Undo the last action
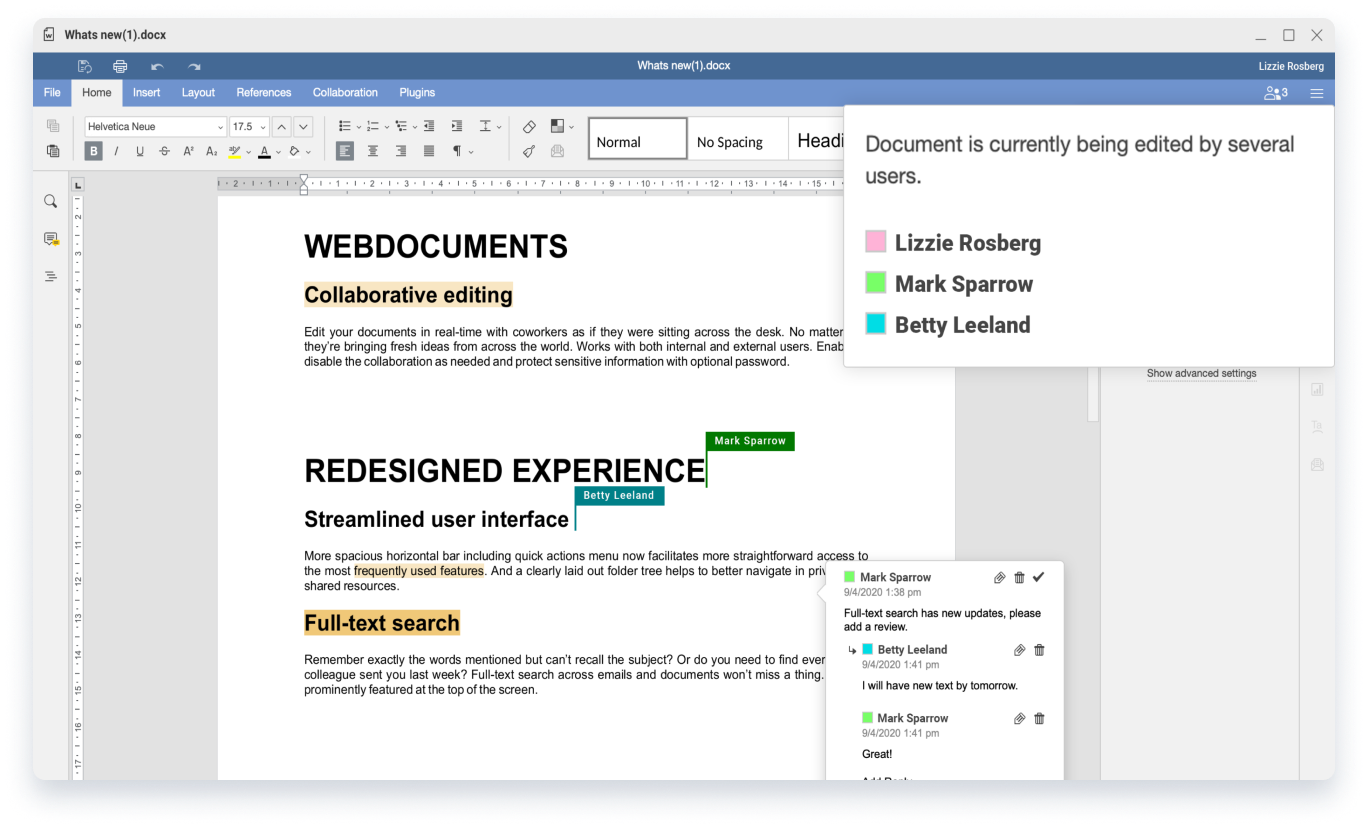The height and width of the screenshot is (824, 1364). [157, 66]
